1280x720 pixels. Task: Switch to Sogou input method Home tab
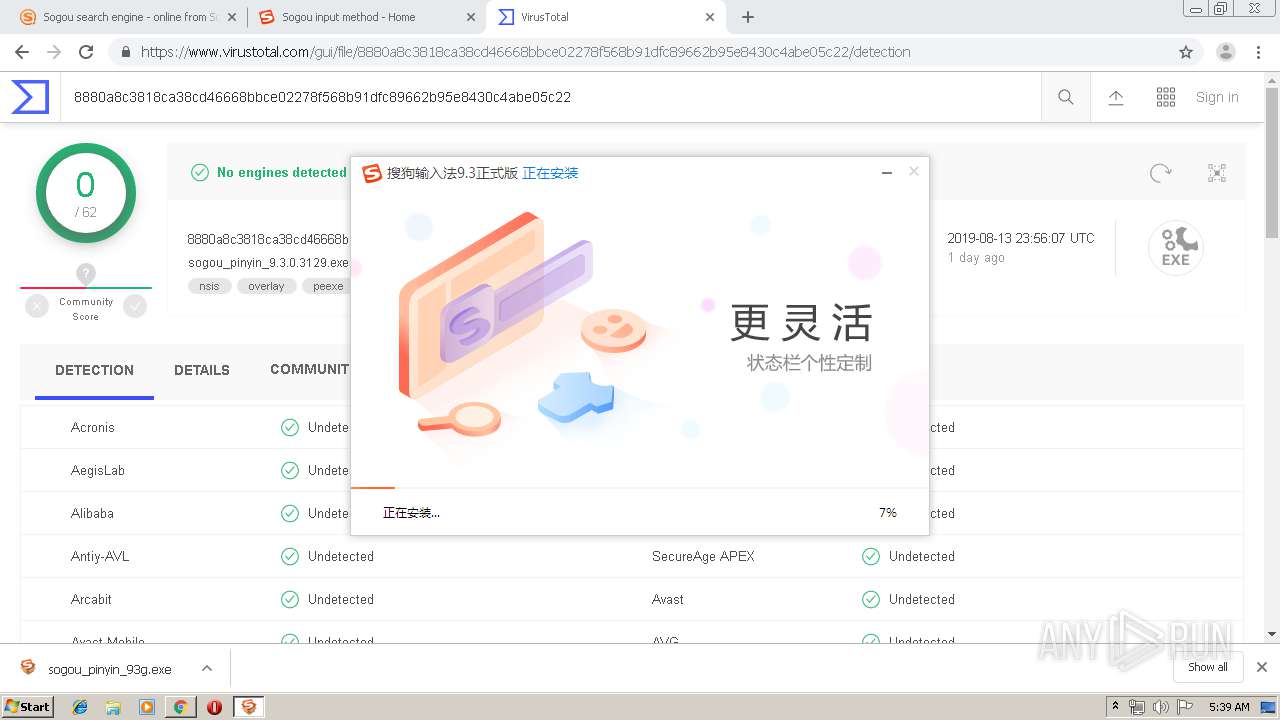(365, 17)
